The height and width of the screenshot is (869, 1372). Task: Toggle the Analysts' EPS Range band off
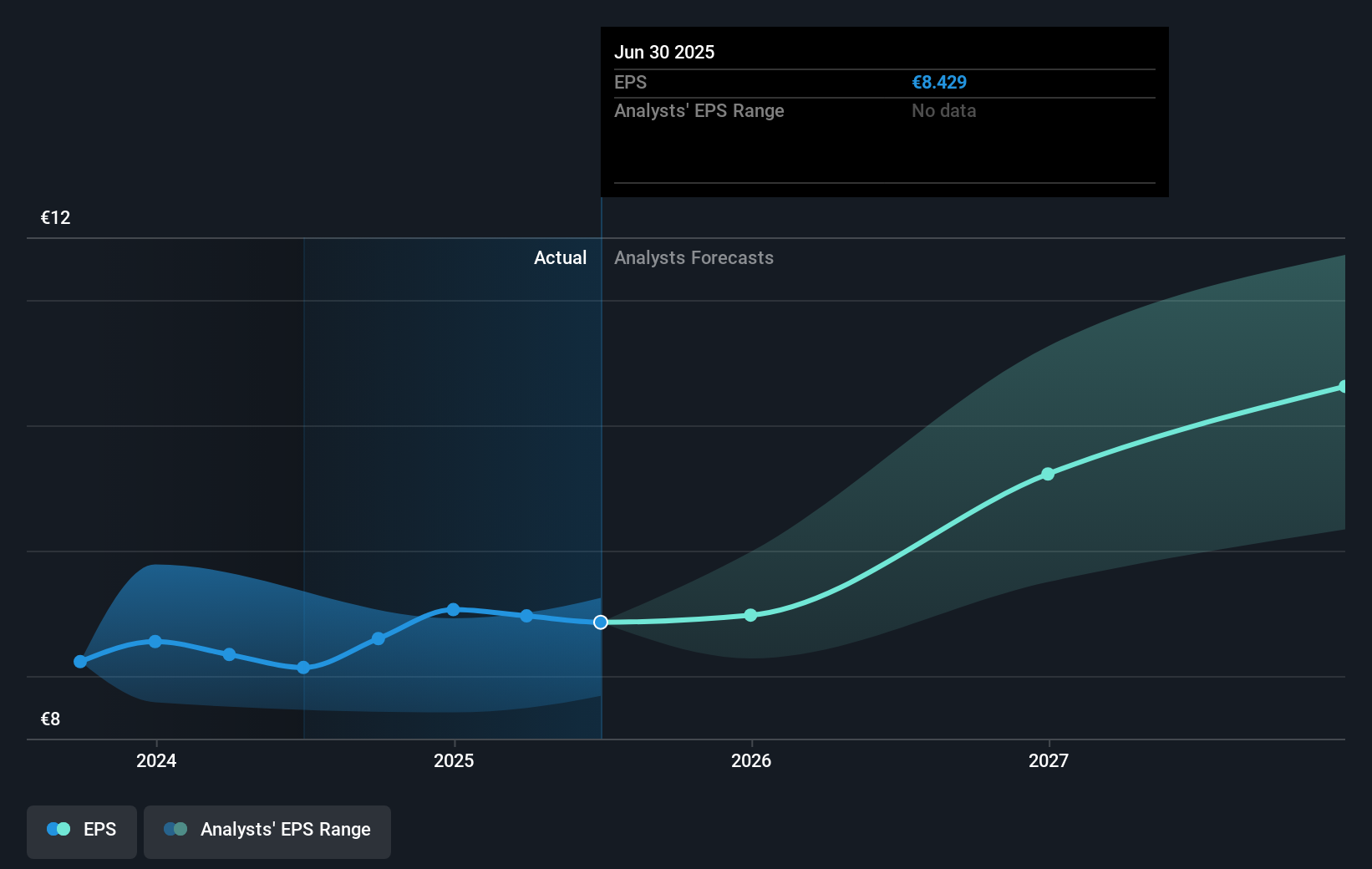pos(267,829)
